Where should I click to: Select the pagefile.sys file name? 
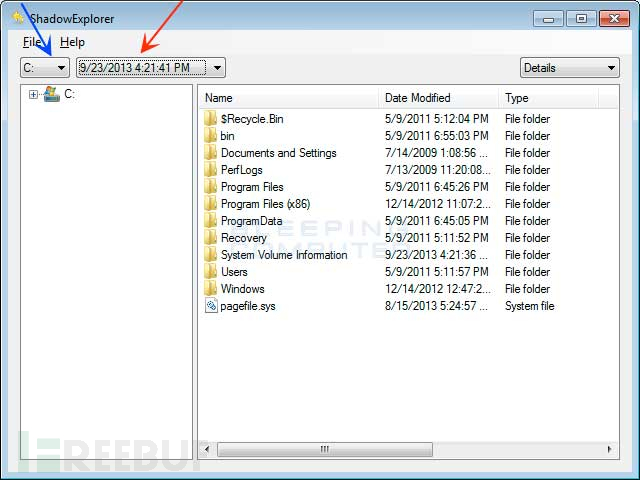(x=248, y=306)
